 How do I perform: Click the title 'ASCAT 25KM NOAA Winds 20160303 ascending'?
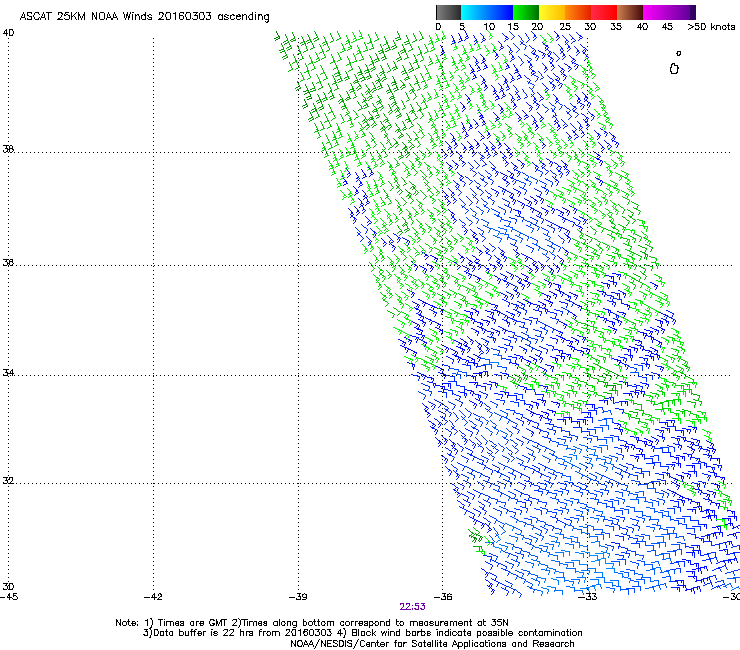[x=144, y=17]
